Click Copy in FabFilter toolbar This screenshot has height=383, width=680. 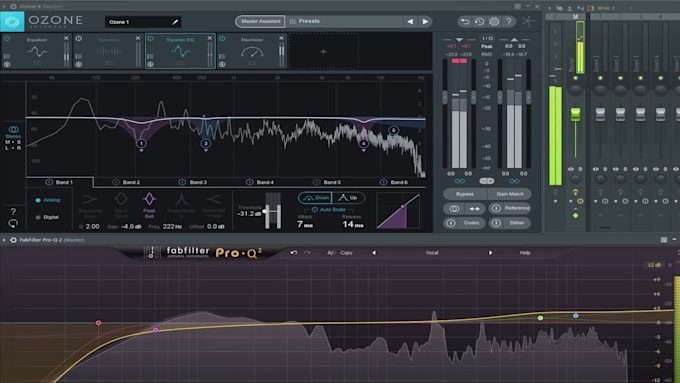[346, 252]
